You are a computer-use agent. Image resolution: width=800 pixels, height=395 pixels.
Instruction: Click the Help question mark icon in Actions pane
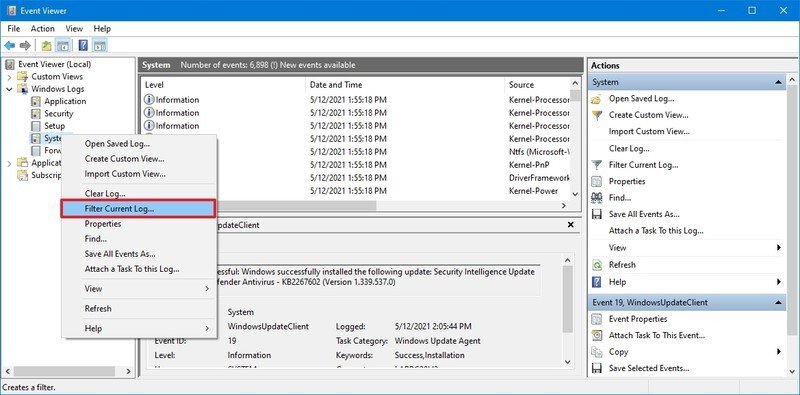(596, 282)
